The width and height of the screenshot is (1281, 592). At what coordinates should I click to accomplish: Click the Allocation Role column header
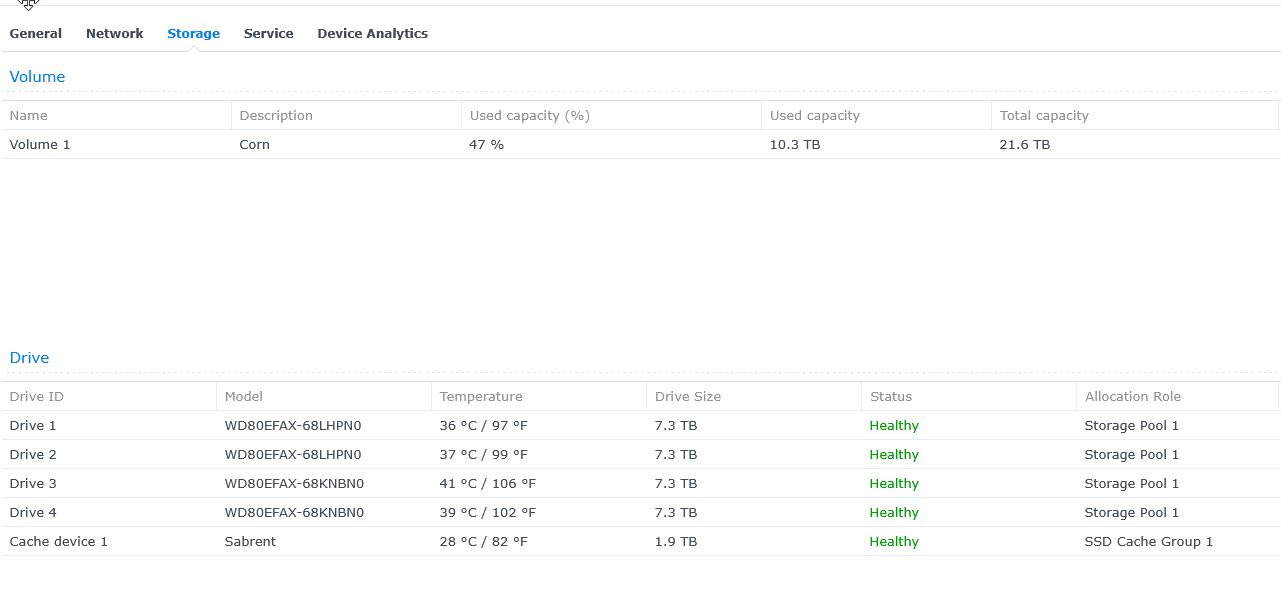click(x=1133, y=397)
